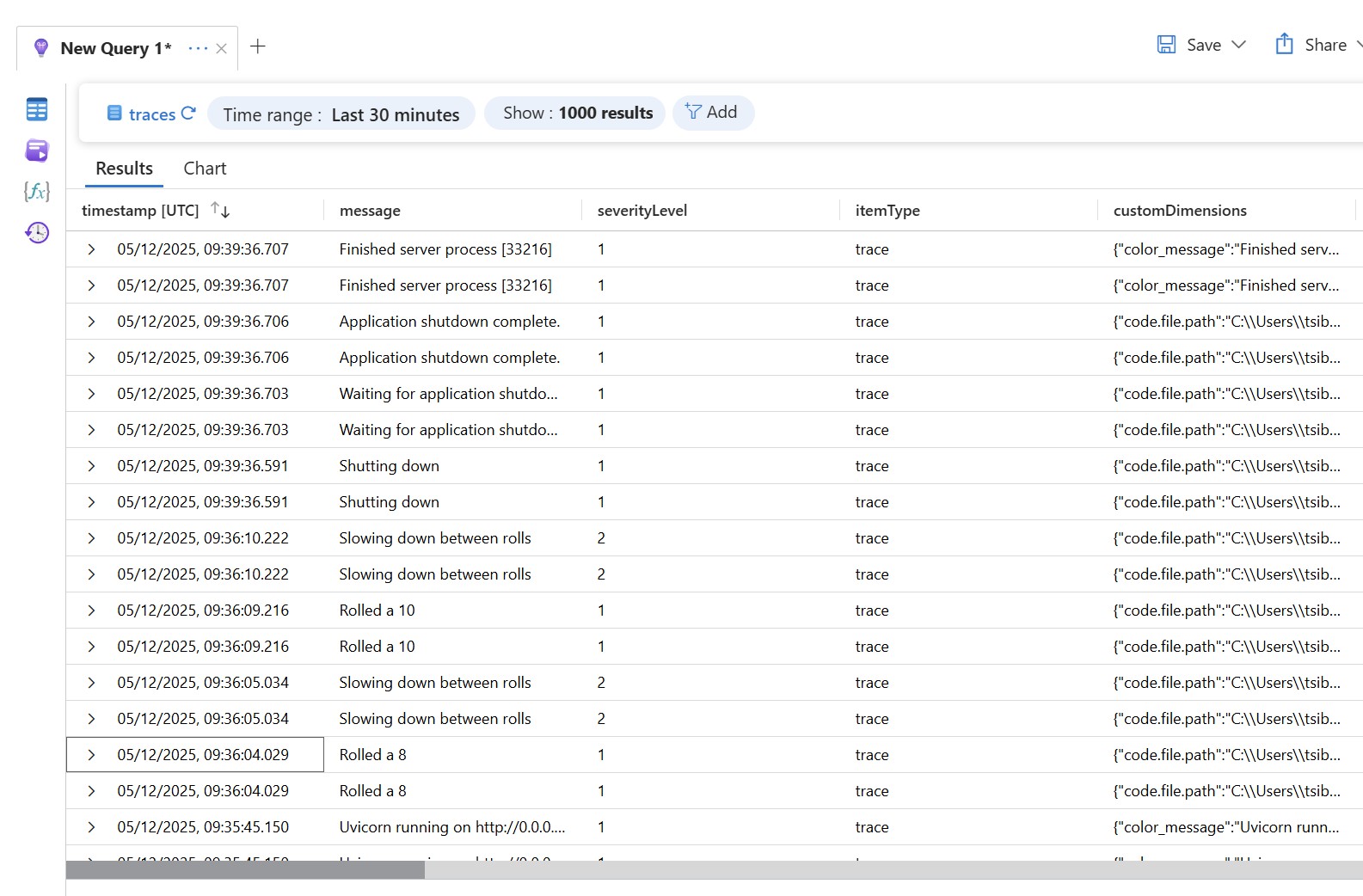Select the second Rolled a 8 message cell
The height and width of the screenshot is (896, 1363).
click(x=372, y=791)
